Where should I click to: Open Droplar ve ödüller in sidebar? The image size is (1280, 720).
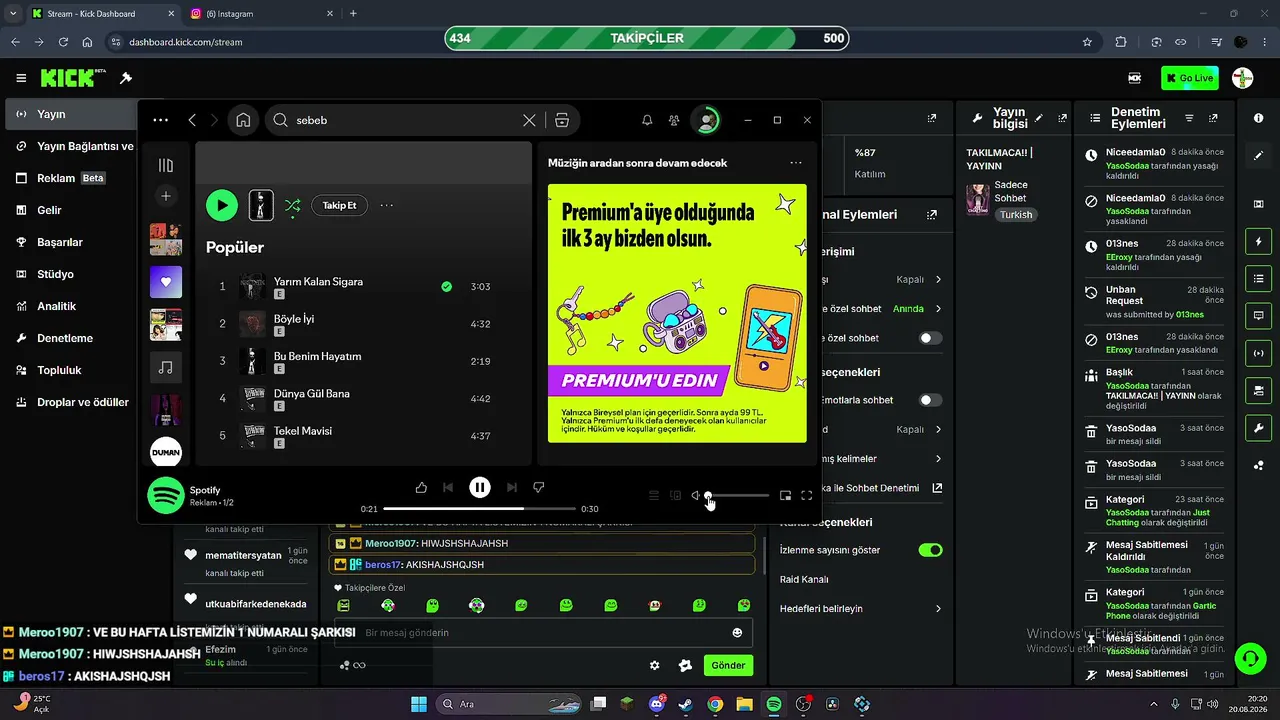click(x=70, y=402)
